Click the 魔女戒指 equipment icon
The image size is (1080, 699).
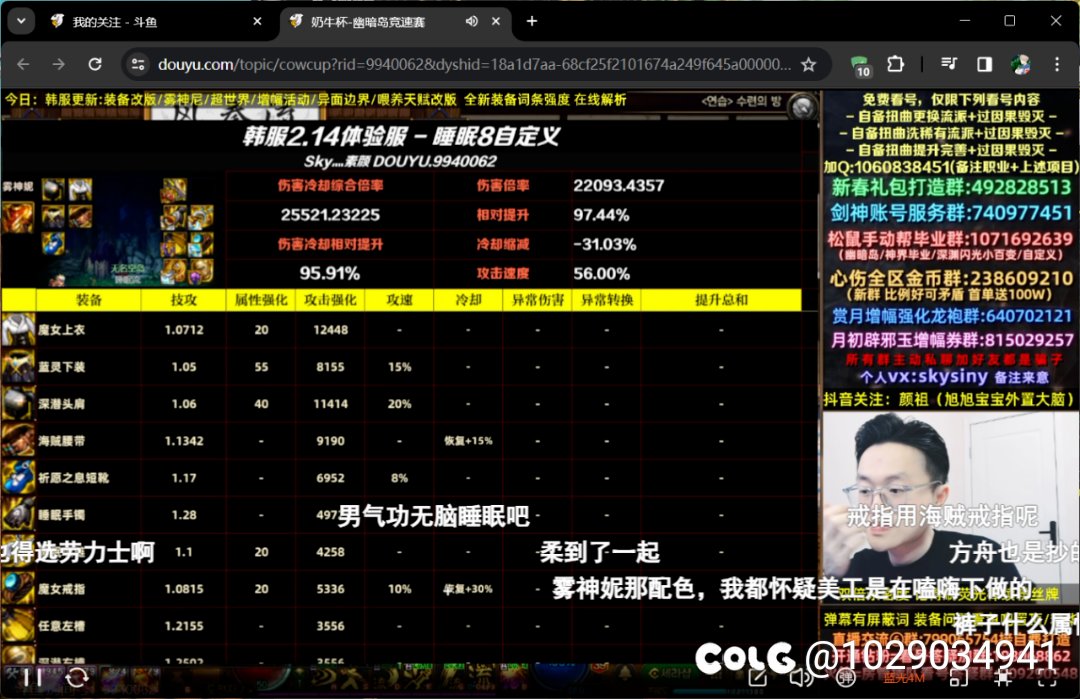(18, 588)
